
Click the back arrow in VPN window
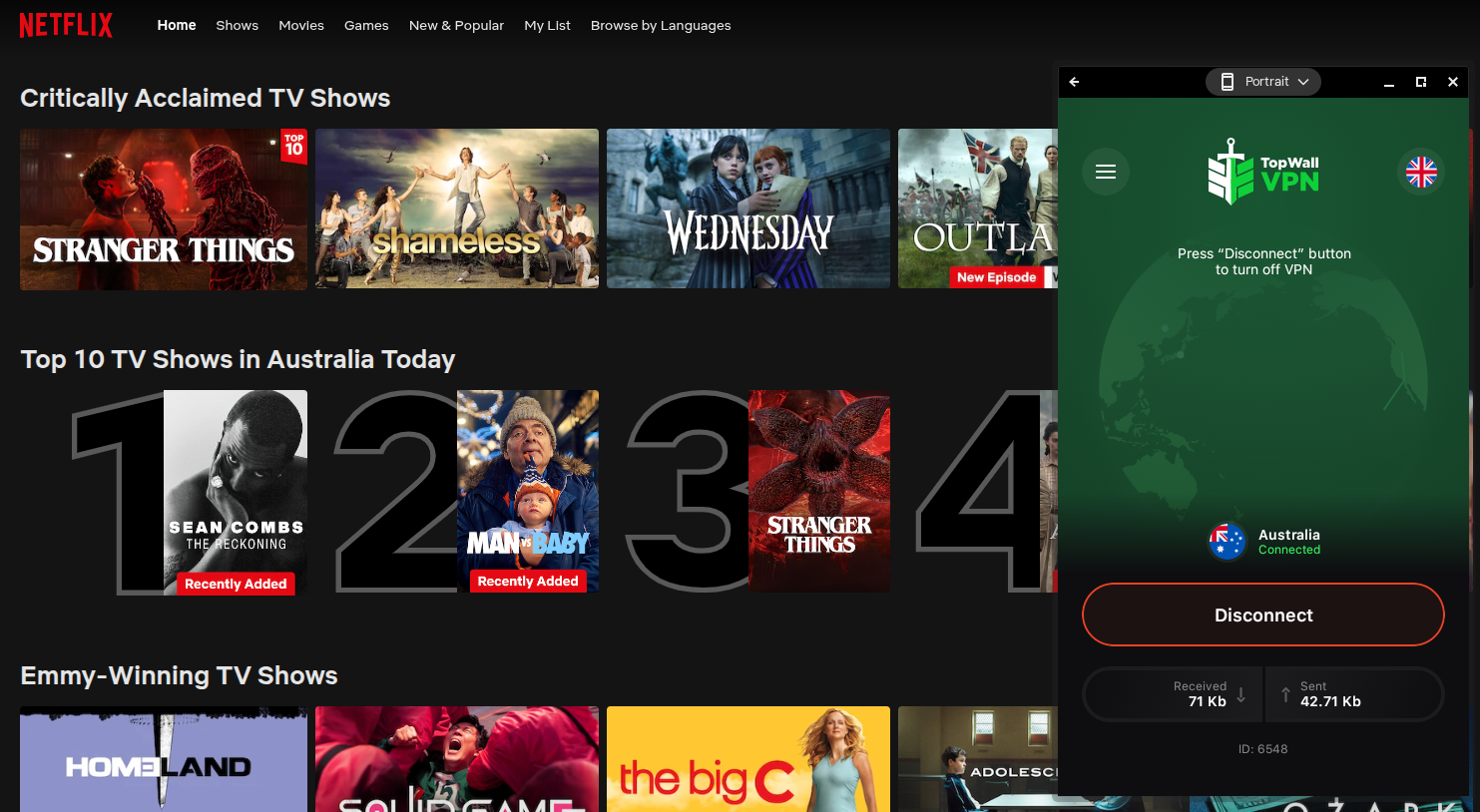pos(1074,82)
